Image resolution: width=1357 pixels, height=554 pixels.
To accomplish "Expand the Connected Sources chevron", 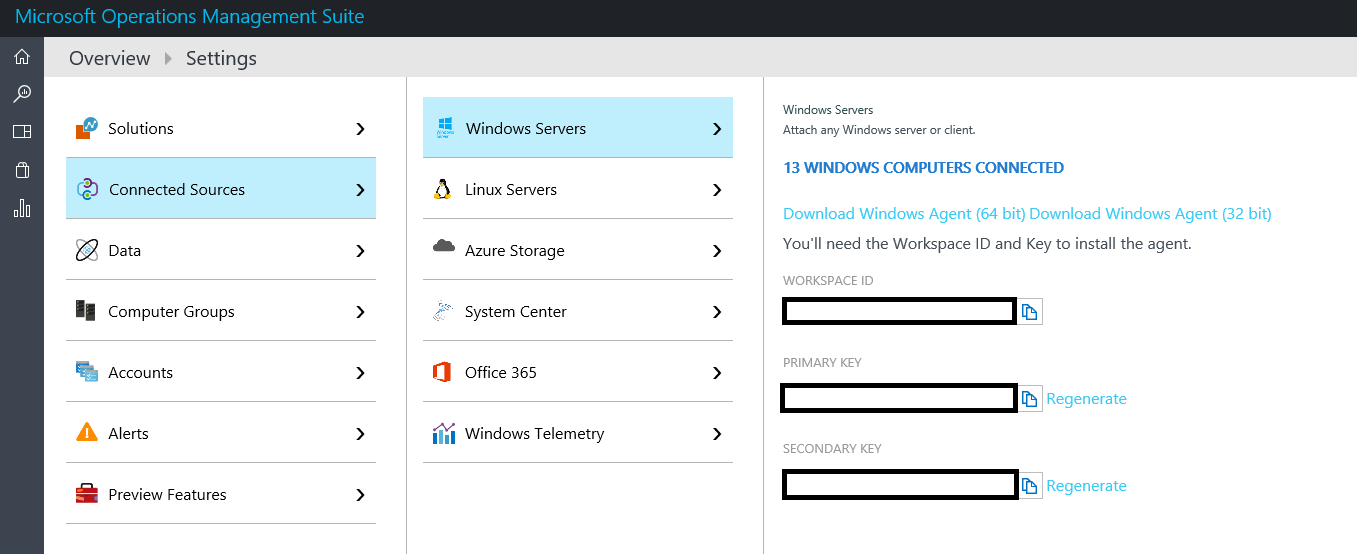I will click(360, 190).
